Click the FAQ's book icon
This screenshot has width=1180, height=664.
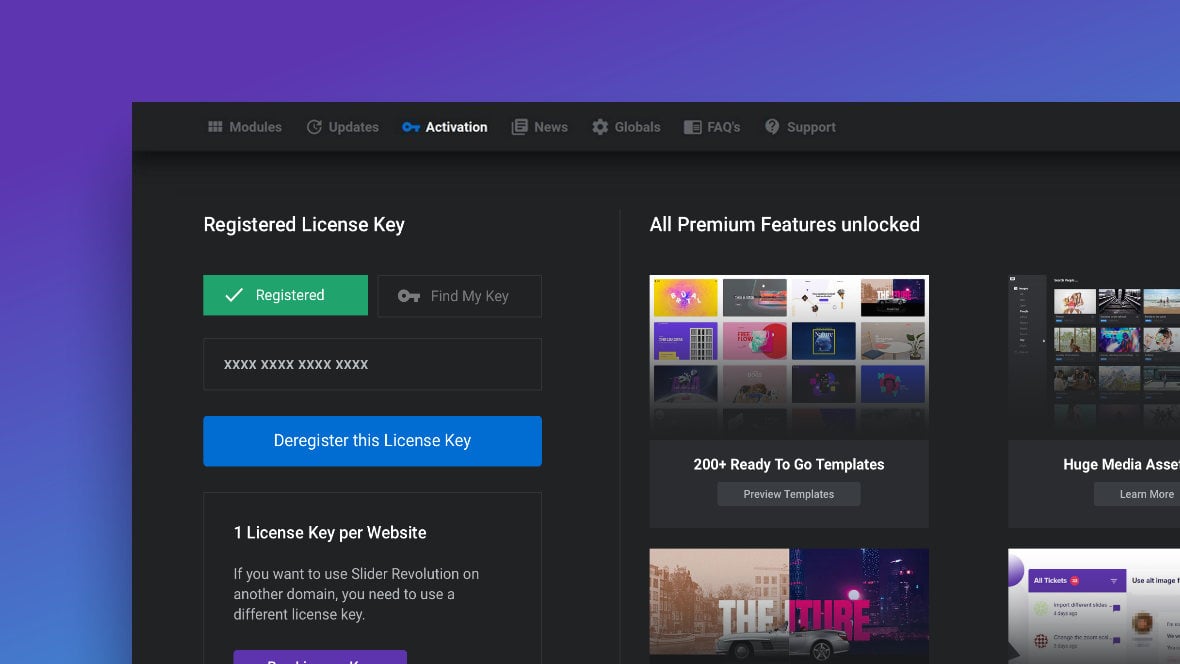(x=692, y=127)
